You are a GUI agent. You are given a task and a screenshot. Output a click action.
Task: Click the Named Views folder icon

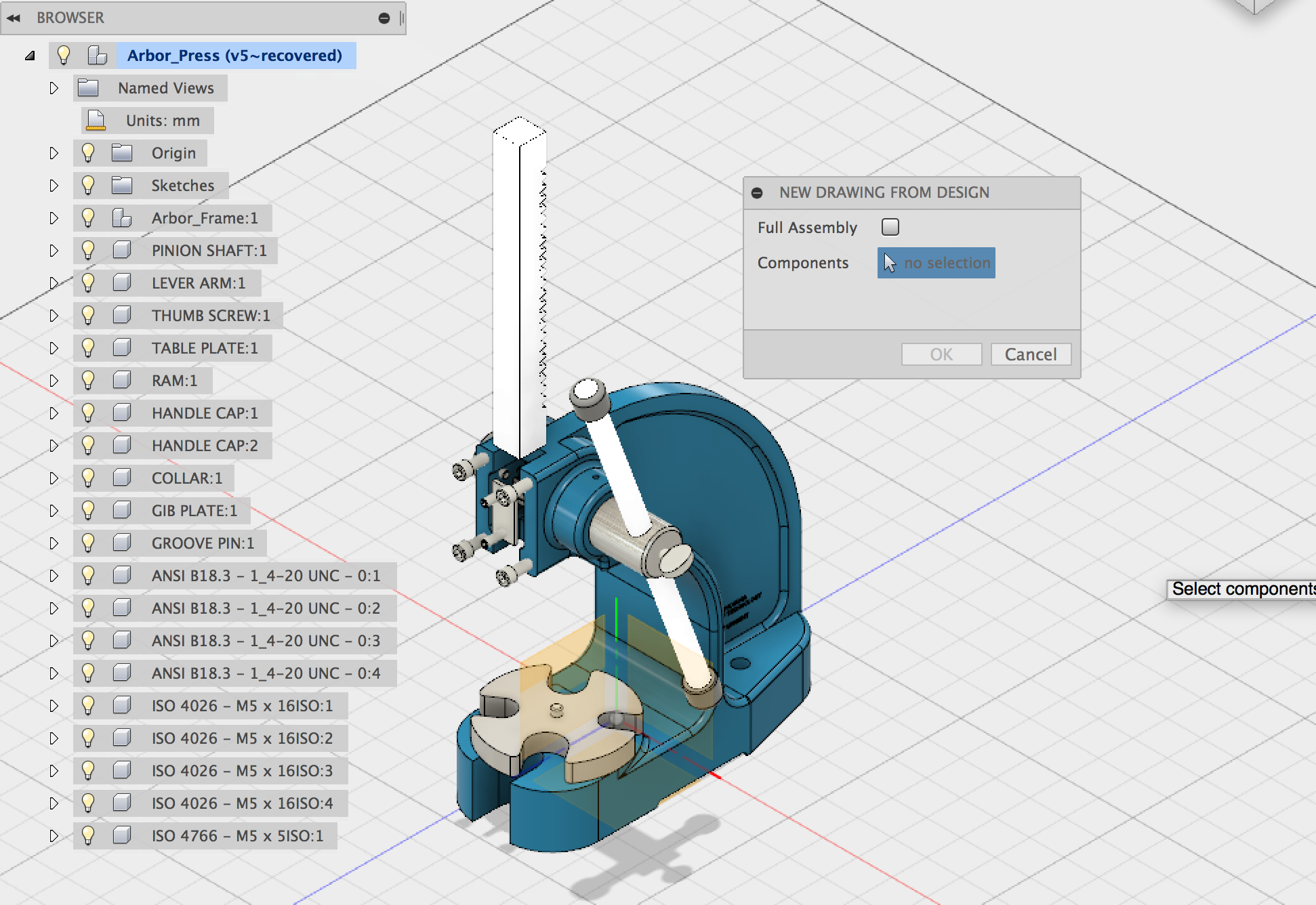click(x=88, y=87)
